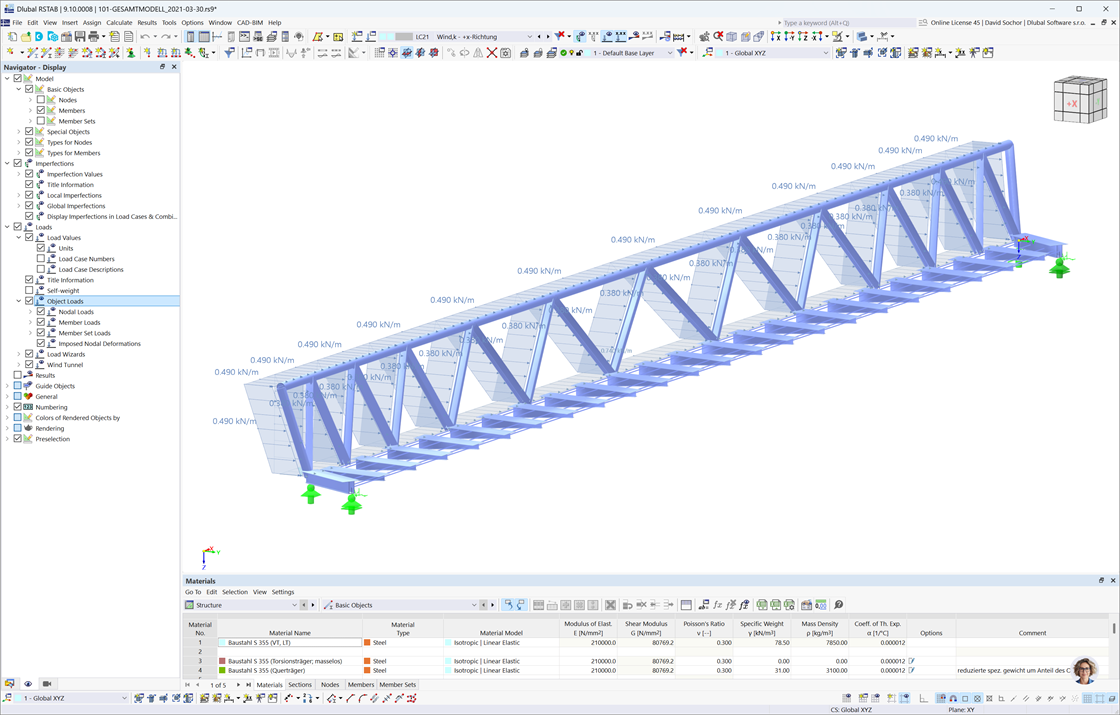Check the Load Case Numbers checkbox

[40, 259]
